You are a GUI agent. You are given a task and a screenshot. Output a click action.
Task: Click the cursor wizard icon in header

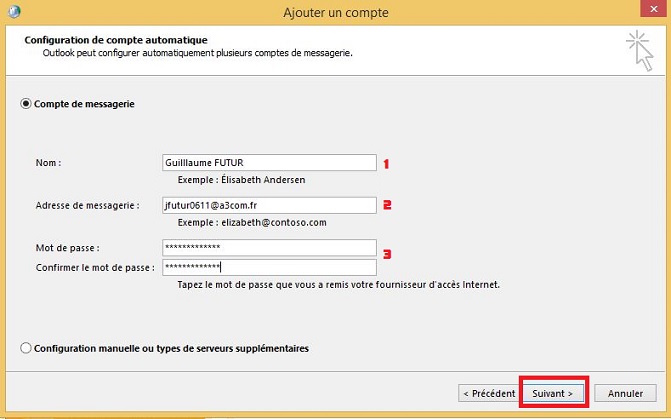640,50
